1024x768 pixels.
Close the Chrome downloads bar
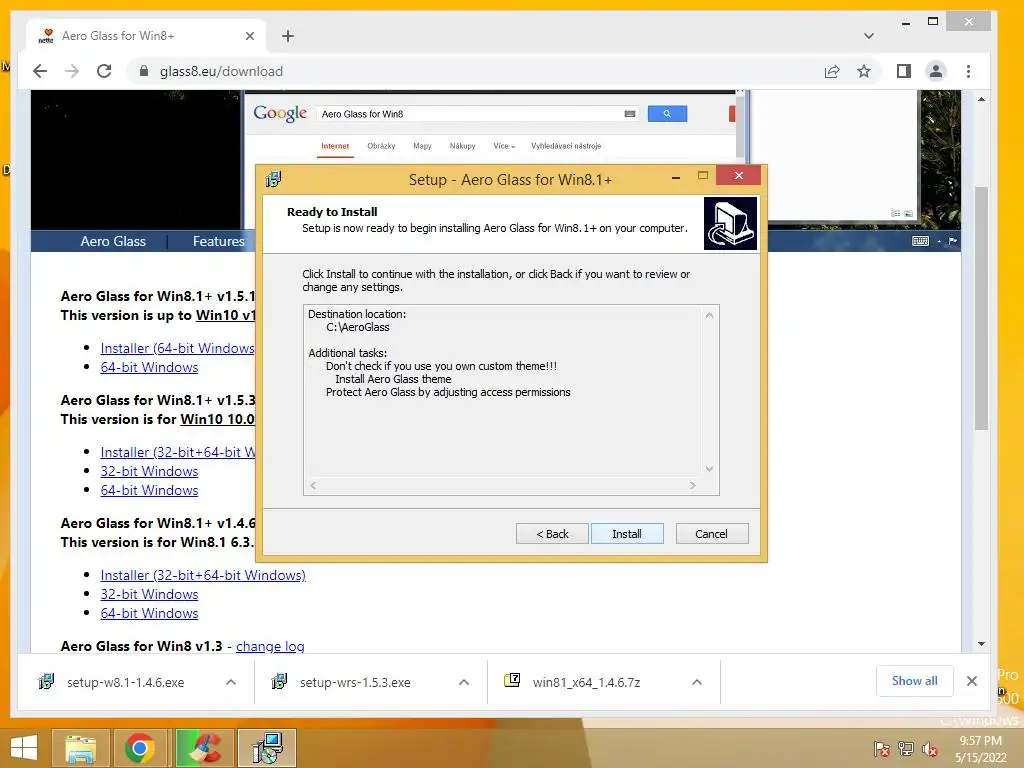pyautogui.click(x=972, y=681)
